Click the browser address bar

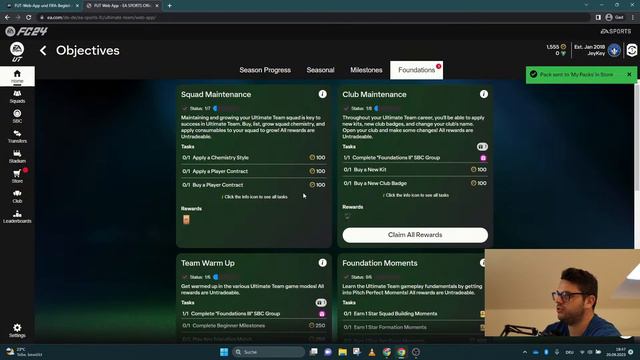[x=314, y=18]
